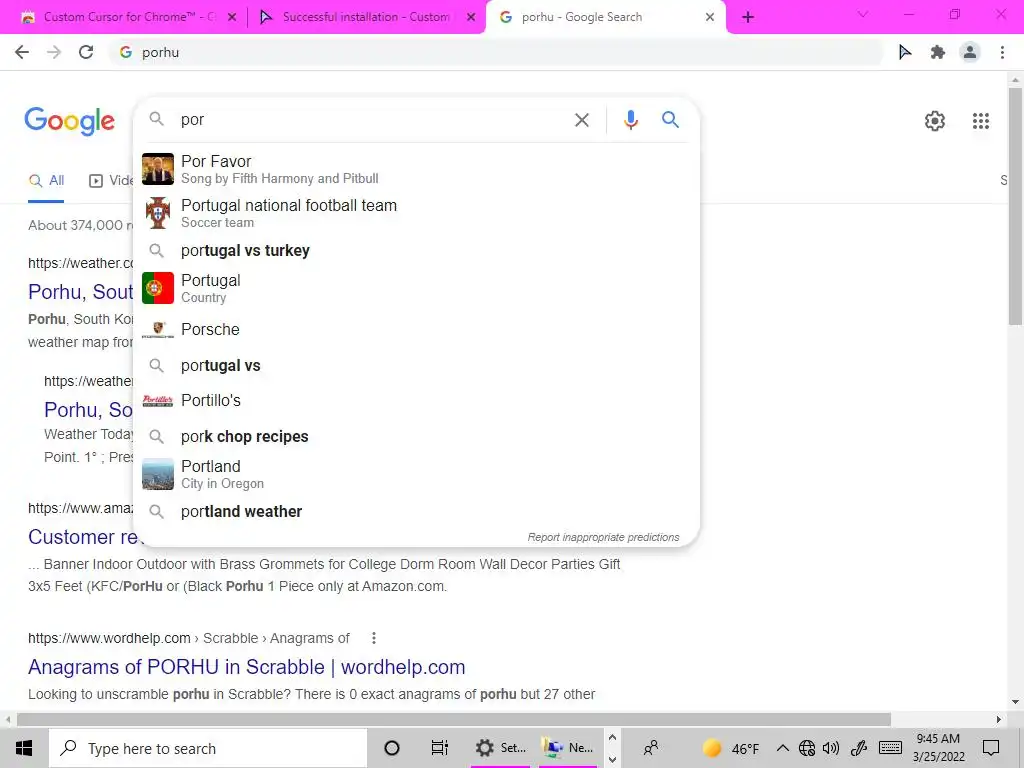Open the weather widget showing 46°F
This screenshot has height=768, width=1024.
click(731, 748)
